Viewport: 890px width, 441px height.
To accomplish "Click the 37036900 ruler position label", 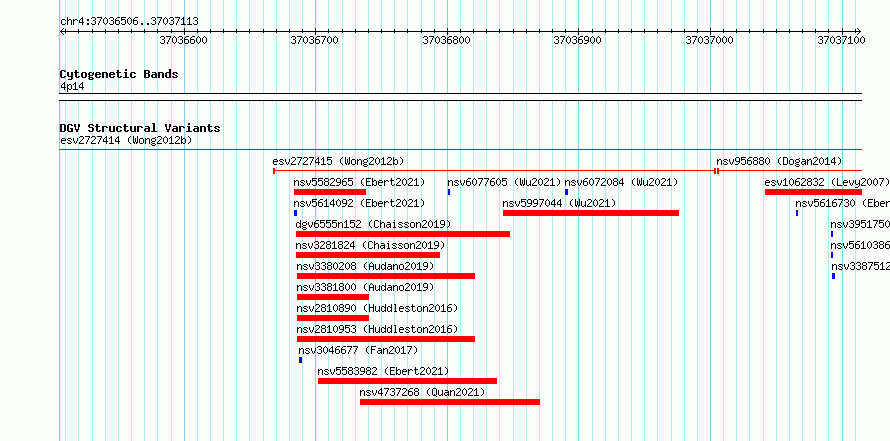I will [577, 40].
